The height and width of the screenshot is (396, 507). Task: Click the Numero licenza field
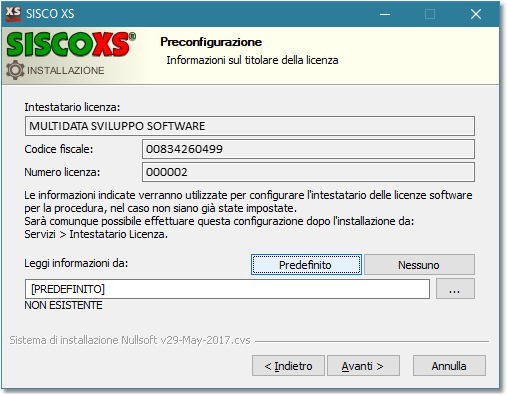(x=308, y=172)
